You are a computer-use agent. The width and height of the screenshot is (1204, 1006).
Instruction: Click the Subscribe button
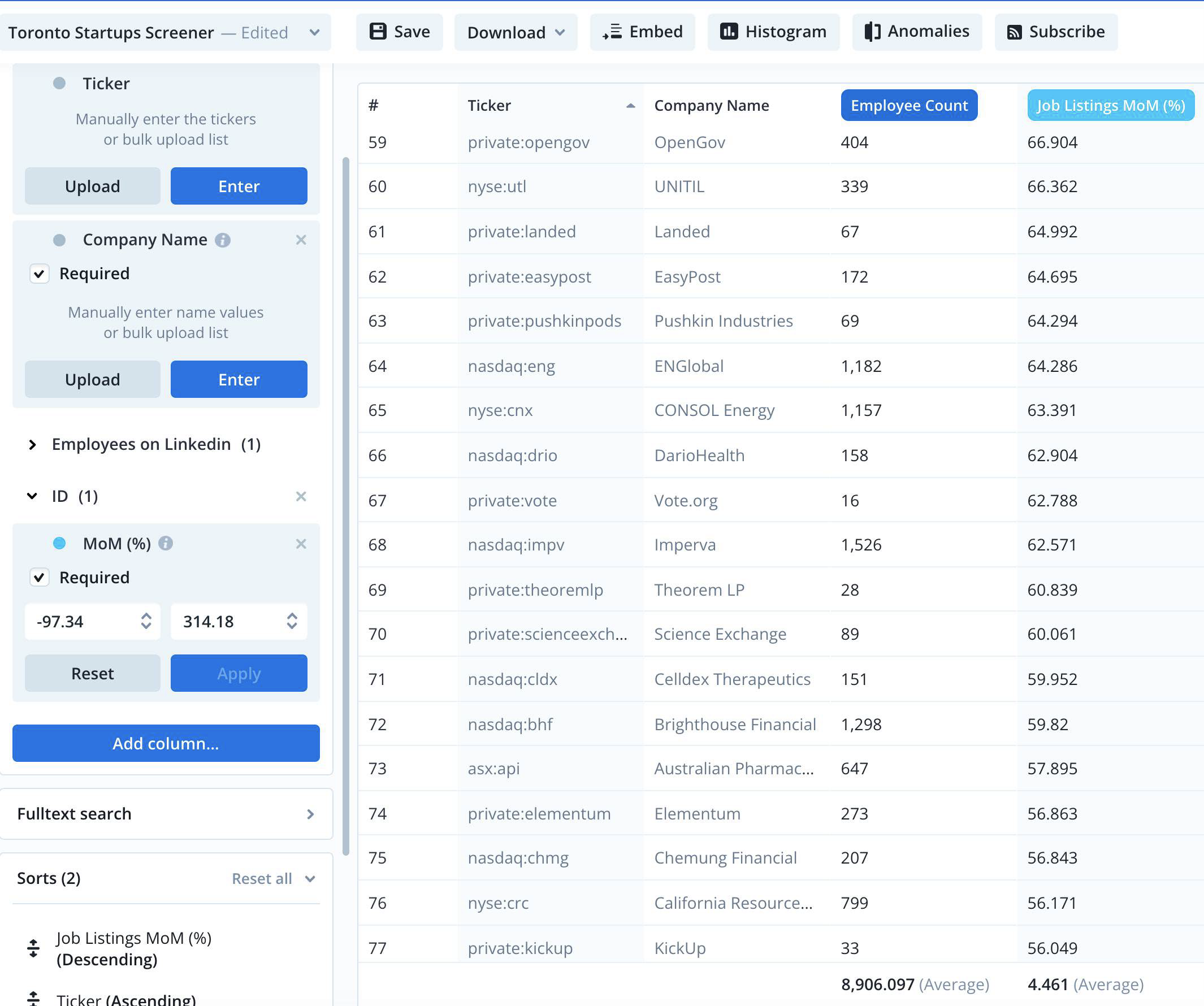[x=1056, y=32]
